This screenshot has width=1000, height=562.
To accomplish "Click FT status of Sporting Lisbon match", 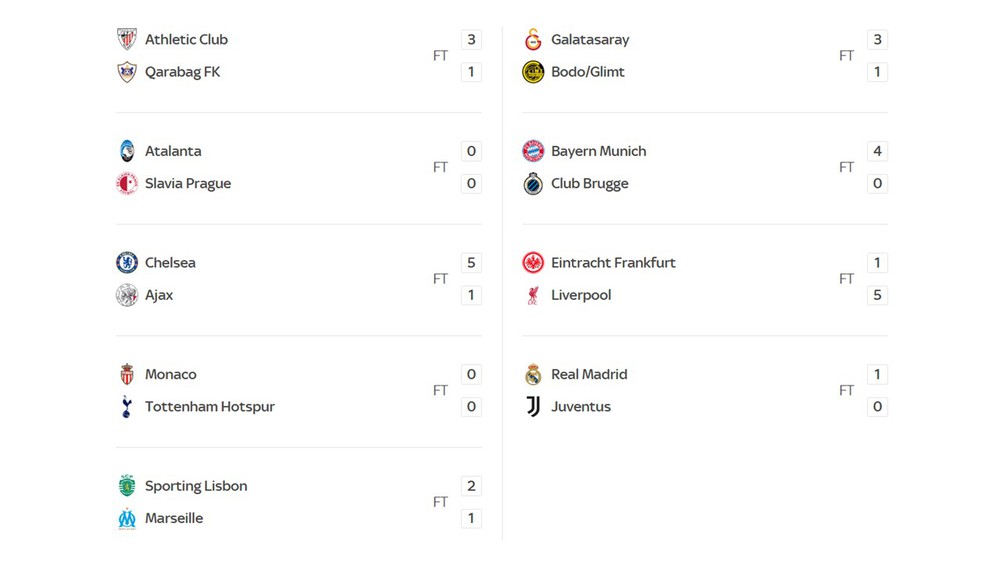I will coord(440,502).
